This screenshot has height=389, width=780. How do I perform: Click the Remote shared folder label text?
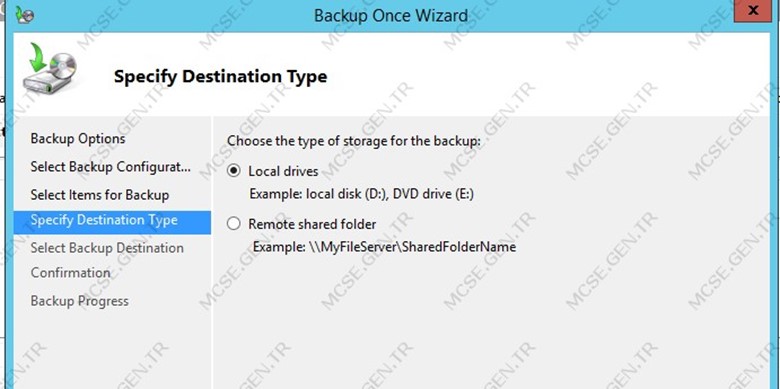312,224
